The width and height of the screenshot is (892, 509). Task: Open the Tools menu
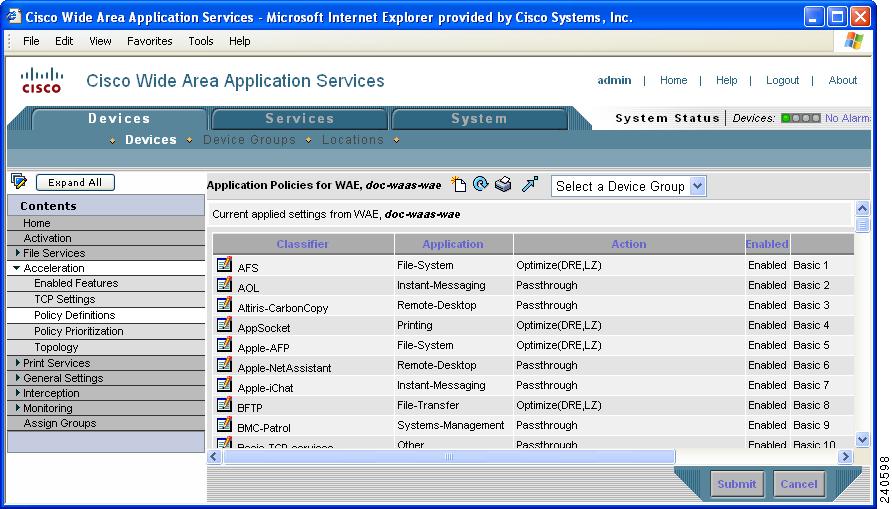[x=201, y=41]
